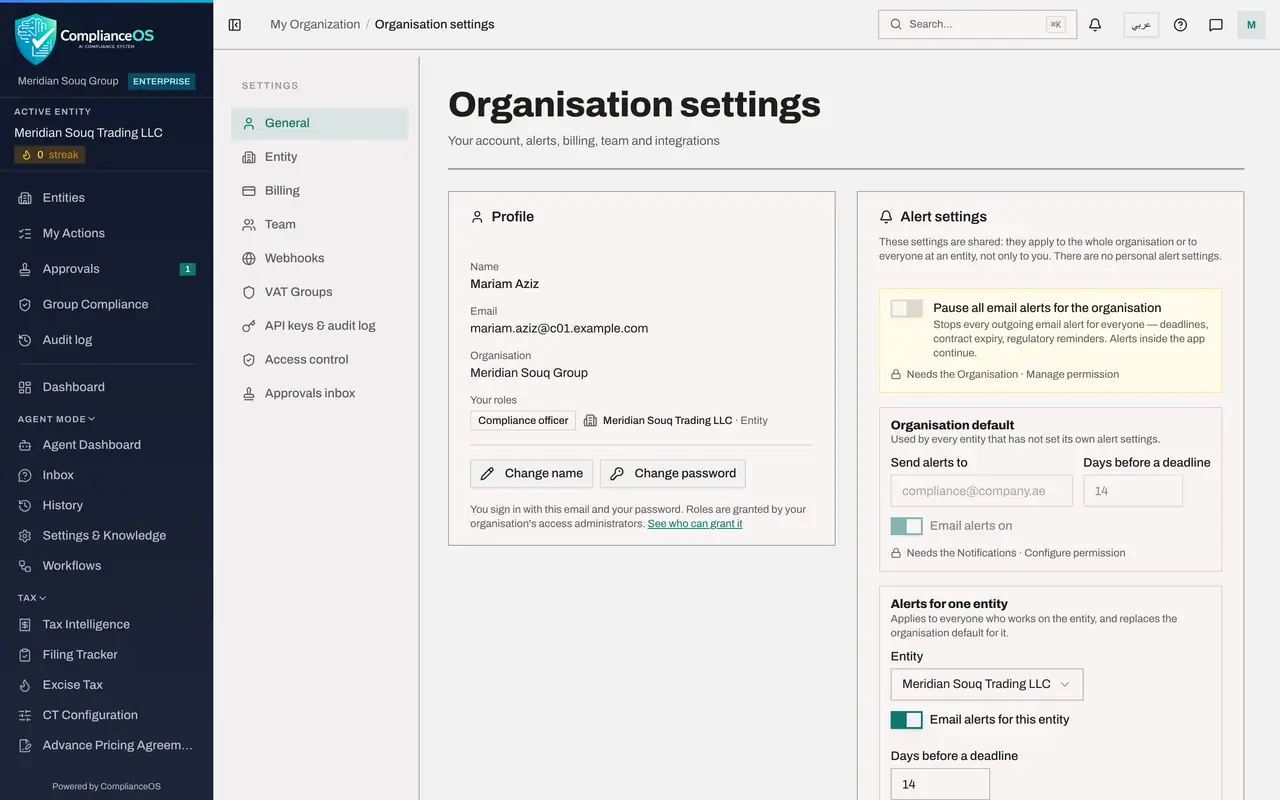Go to My Organization breadcrumb

tap(315, 25)
